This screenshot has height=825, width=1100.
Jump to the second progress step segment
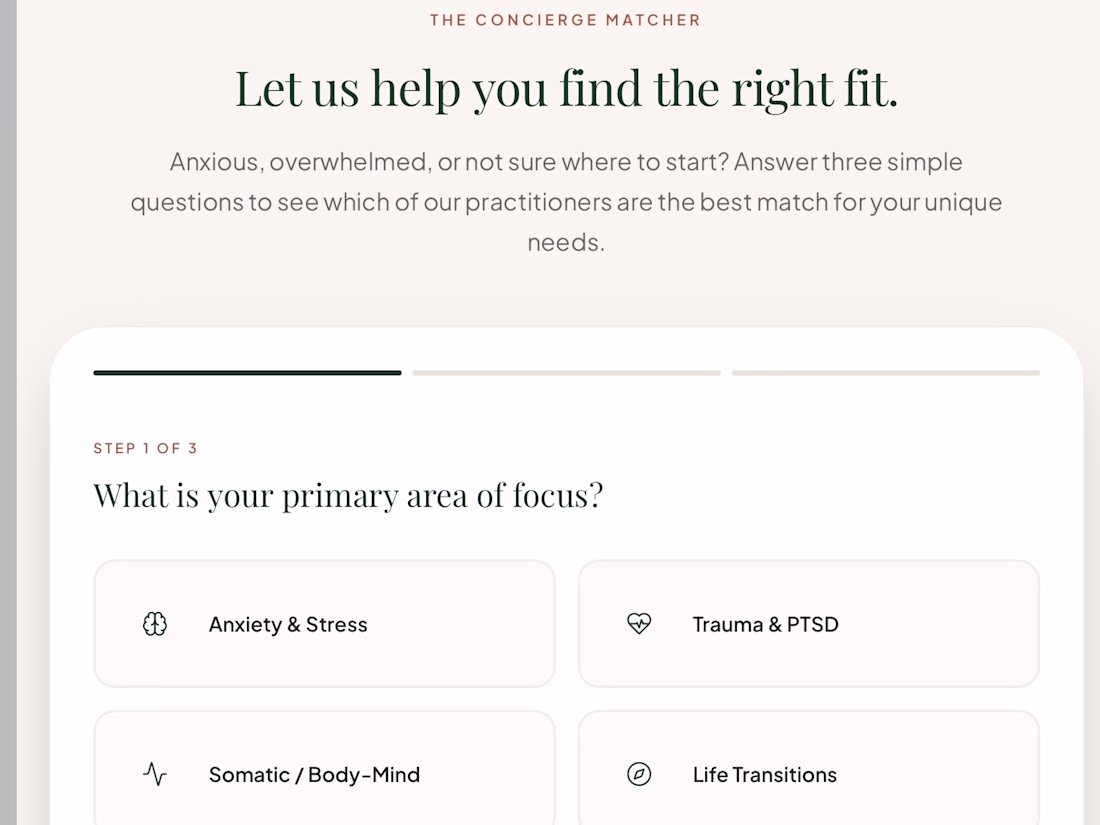(x=566, y=373)
